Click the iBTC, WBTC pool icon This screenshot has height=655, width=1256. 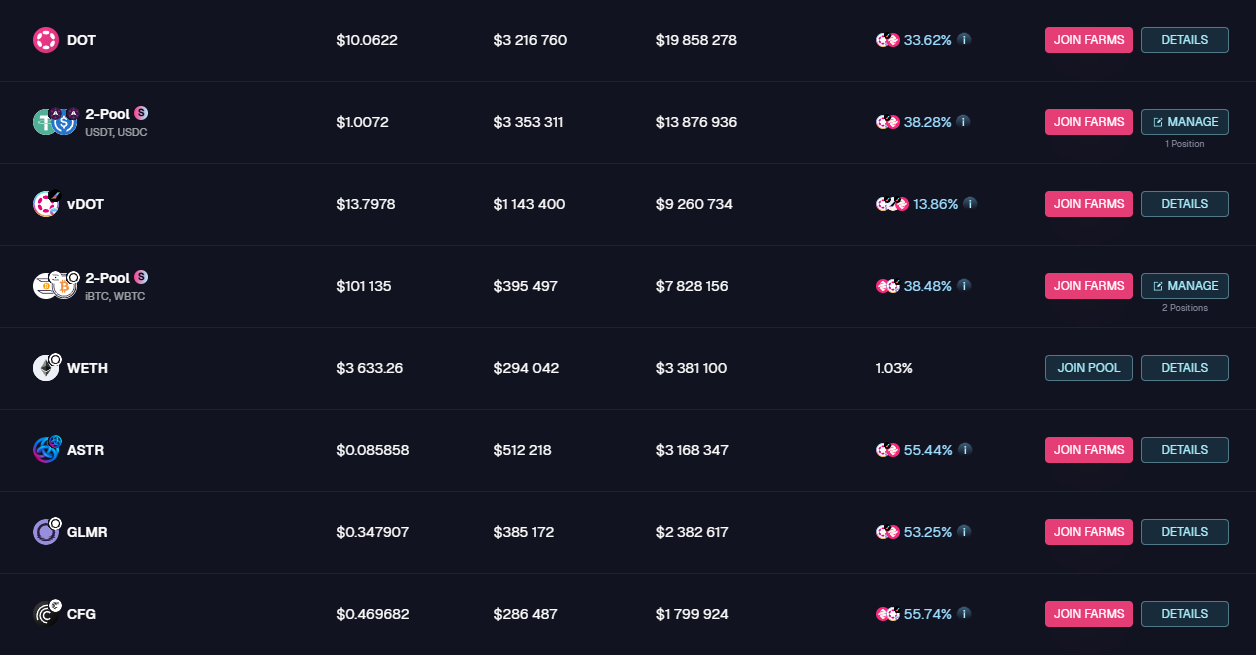[56, 286]
